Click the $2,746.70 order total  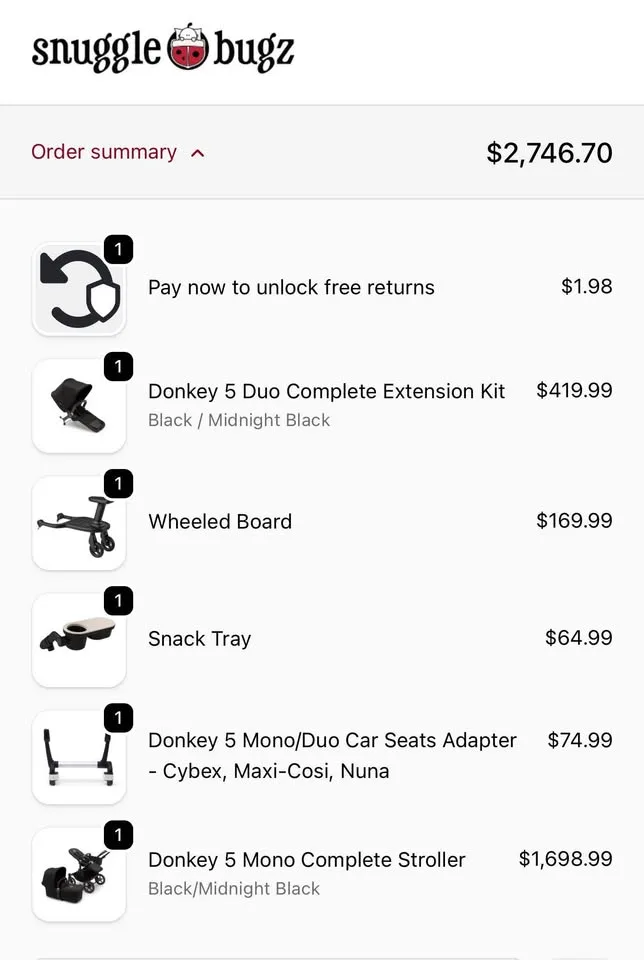549,152
